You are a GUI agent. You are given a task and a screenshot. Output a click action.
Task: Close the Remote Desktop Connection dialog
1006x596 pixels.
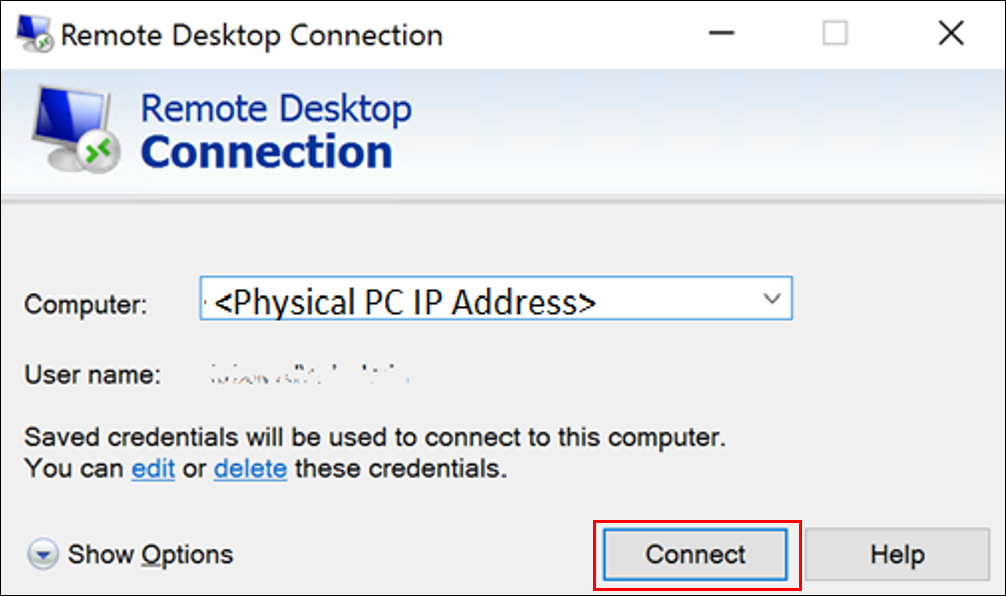click(x=950, y=35)
